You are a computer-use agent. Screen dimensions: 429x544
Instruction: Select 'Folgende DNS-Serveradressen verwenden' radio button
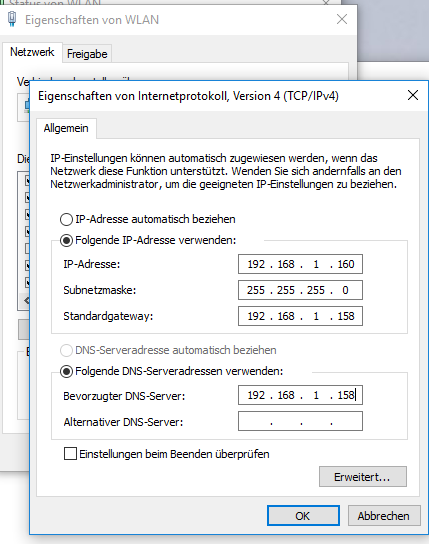point(66,371)
